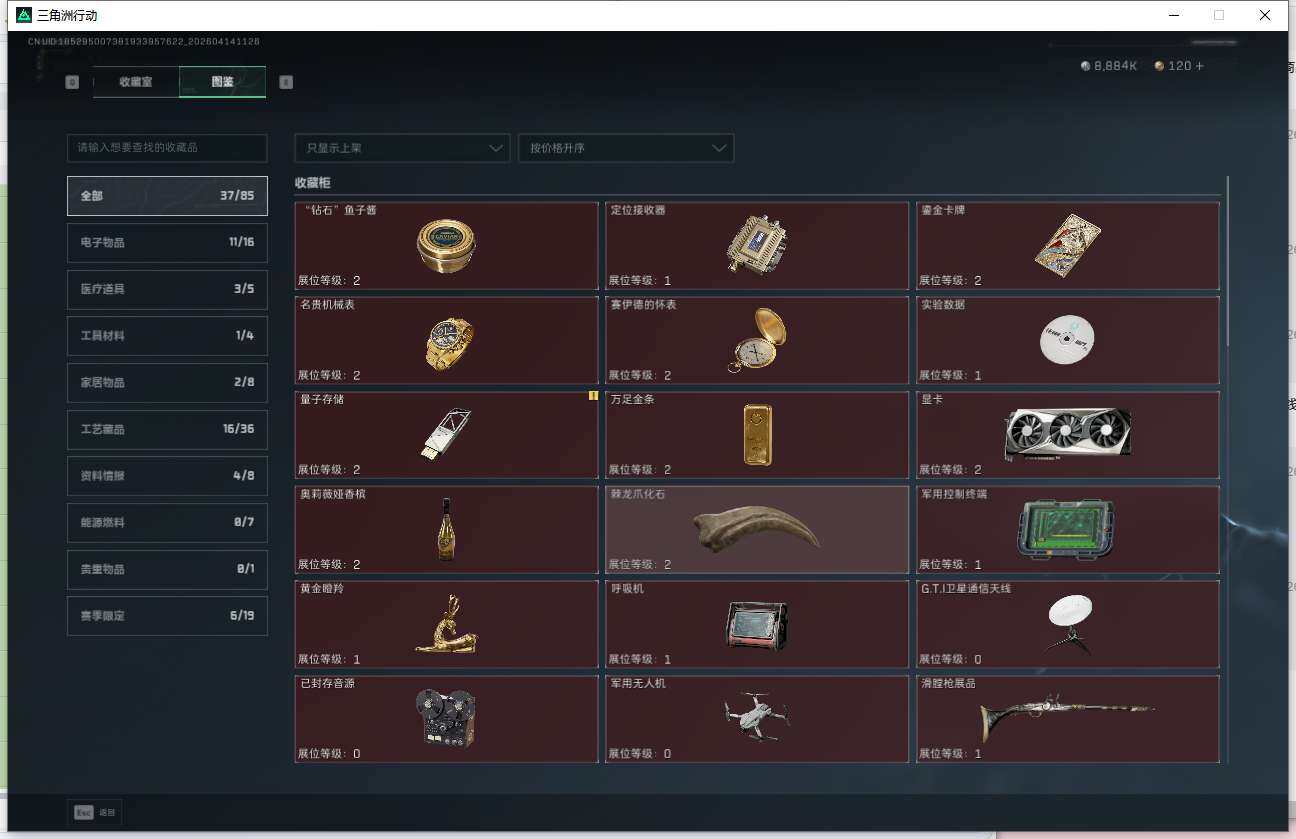Viewport: 1296px width, 839px height.
Task: Click the 收藏柜 section heading
Action: (x=312, y=183)
